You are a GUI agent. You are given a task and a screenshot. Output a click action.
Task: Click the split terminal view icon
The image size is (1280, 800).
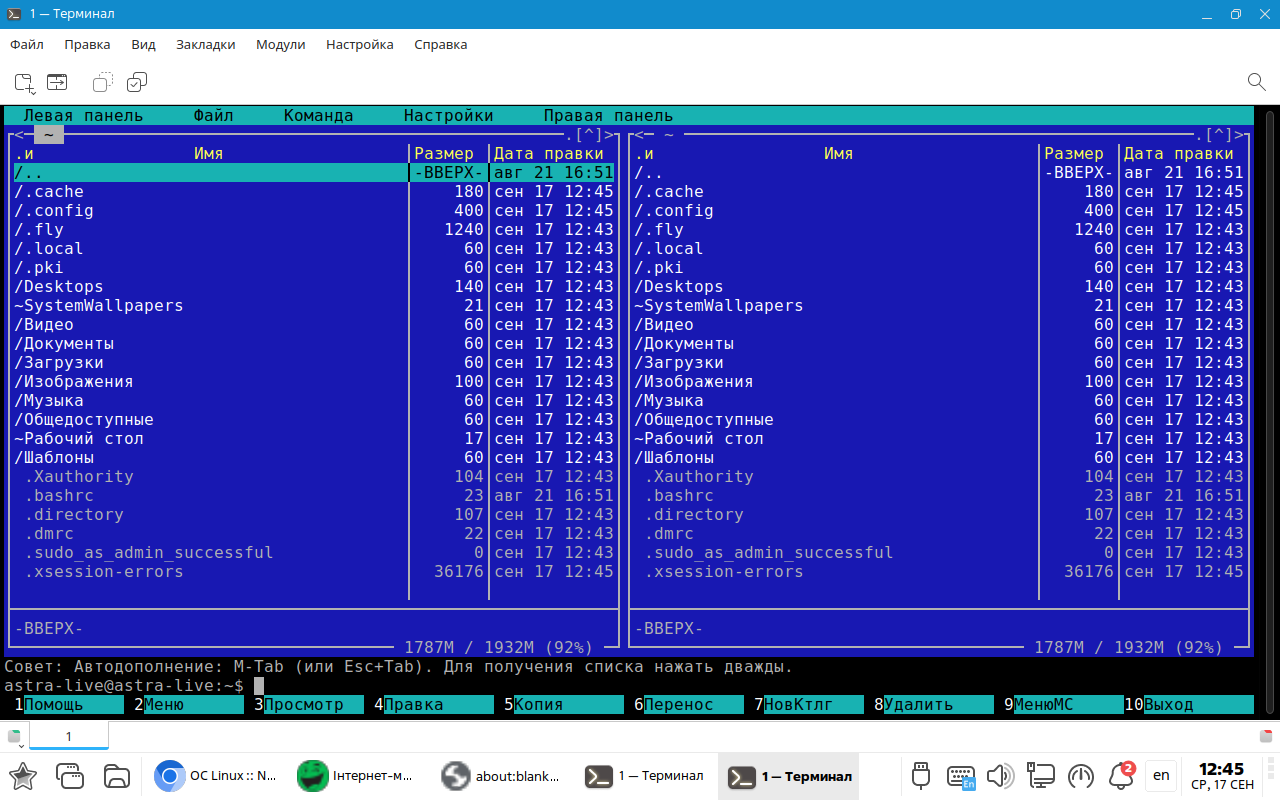pyautogui.click(x=57, y=82)
